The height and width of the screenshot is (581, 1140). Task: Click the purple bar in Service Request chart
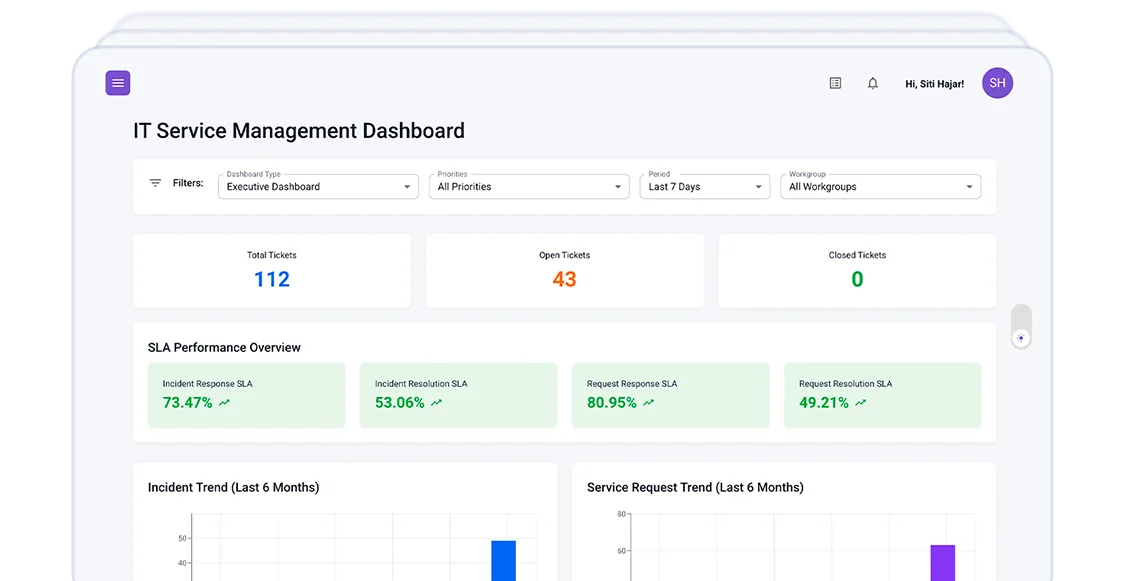[943, 563]
